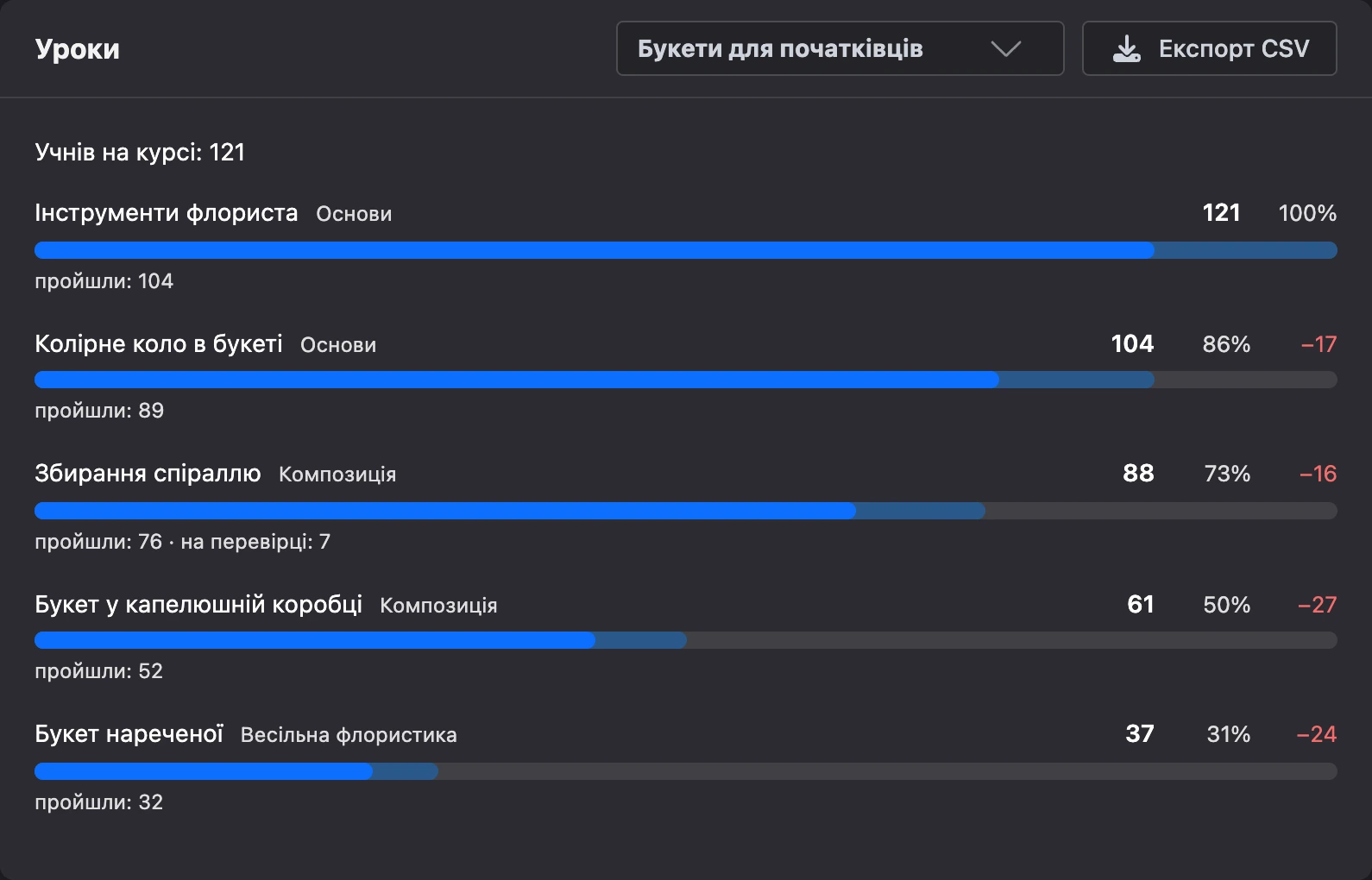Screen dimensions: 1372x880
Task: Click the text пройшли: 32
Action: pos(98,802)
